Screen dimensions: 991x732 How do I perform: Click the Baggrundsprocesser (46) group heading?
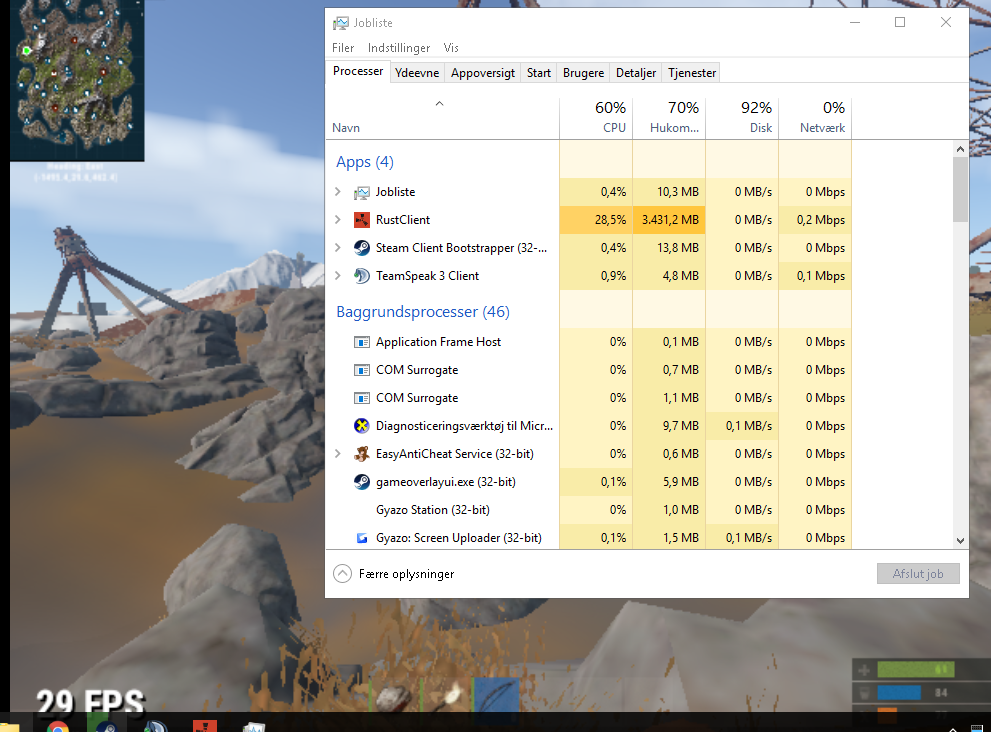coord(423,312)
